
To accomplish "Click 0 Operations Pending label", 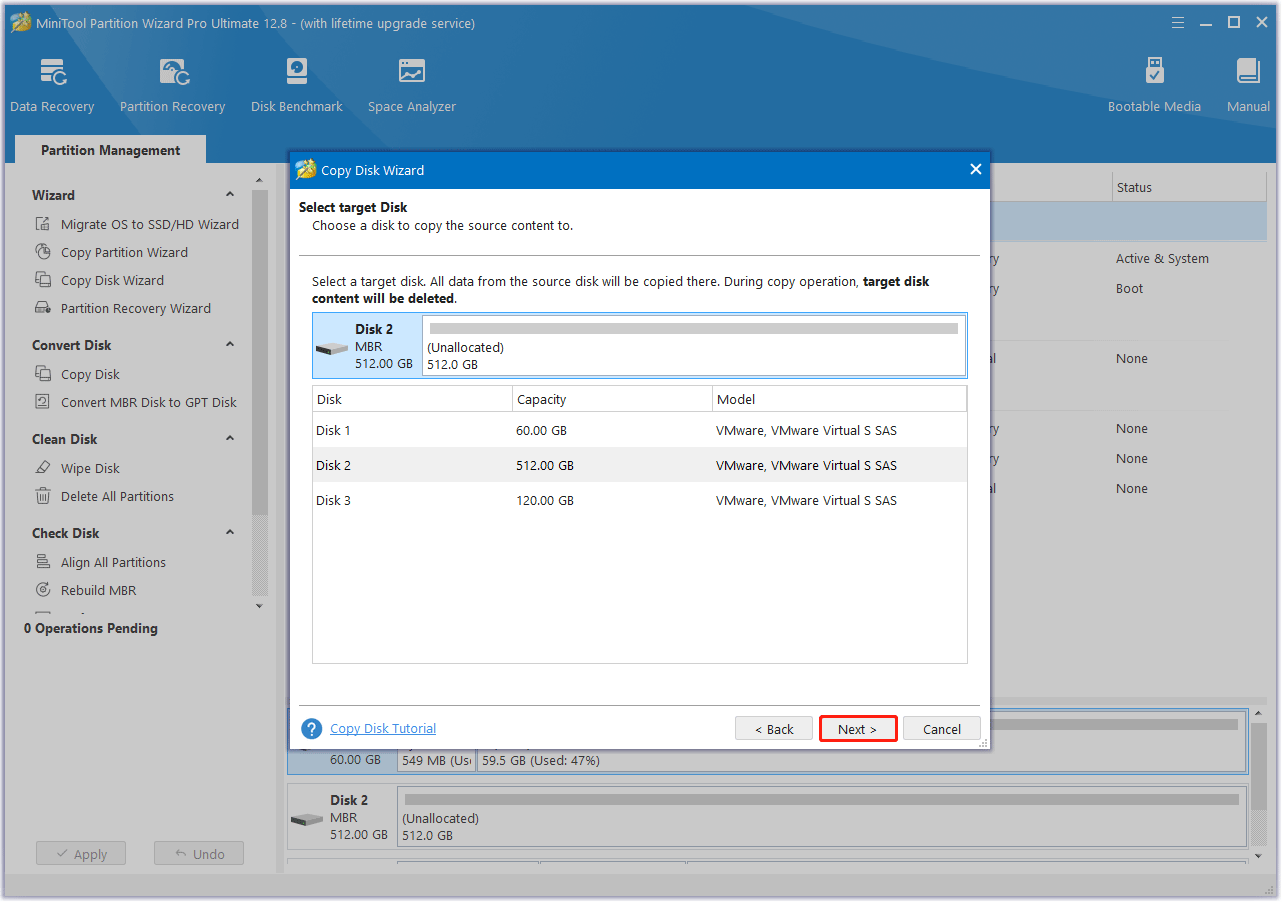I will click(91, 628).
